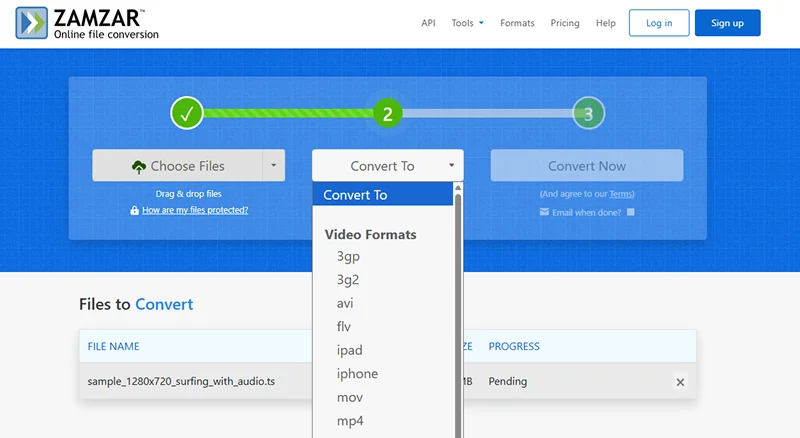Screen dimensions: 800x438
Task: Remove sample file with the X icon
Action: [x=680, y=382]
